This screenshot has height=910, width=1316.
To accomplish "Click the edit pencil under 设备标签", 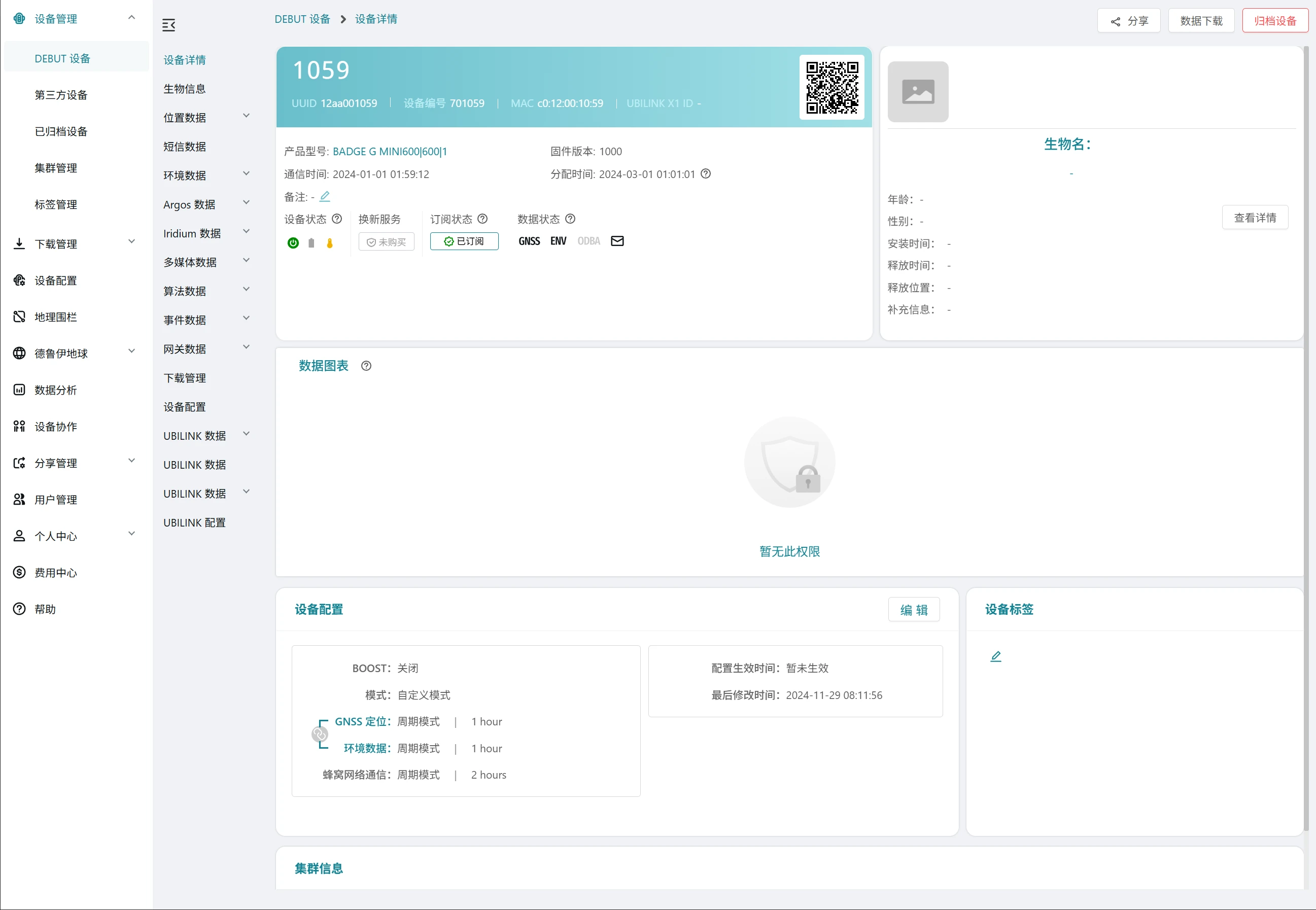I will (x=995, y=656).
